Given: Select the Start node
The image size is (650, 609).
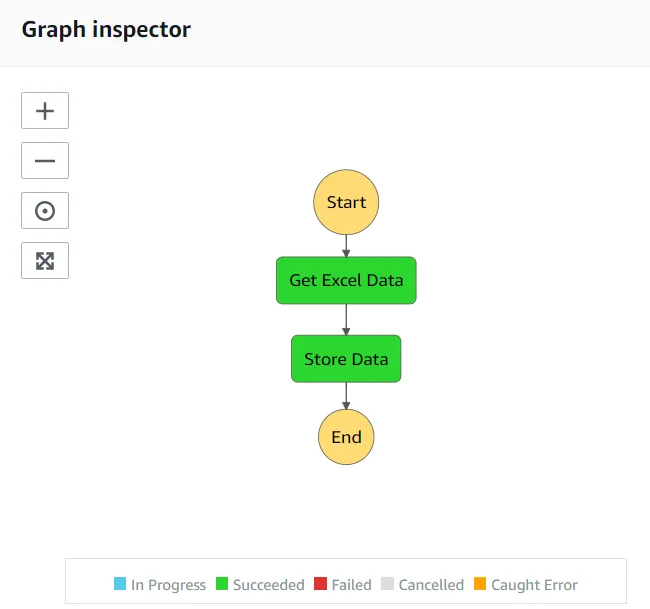Looking at the screenshot, I should (346, 202).
